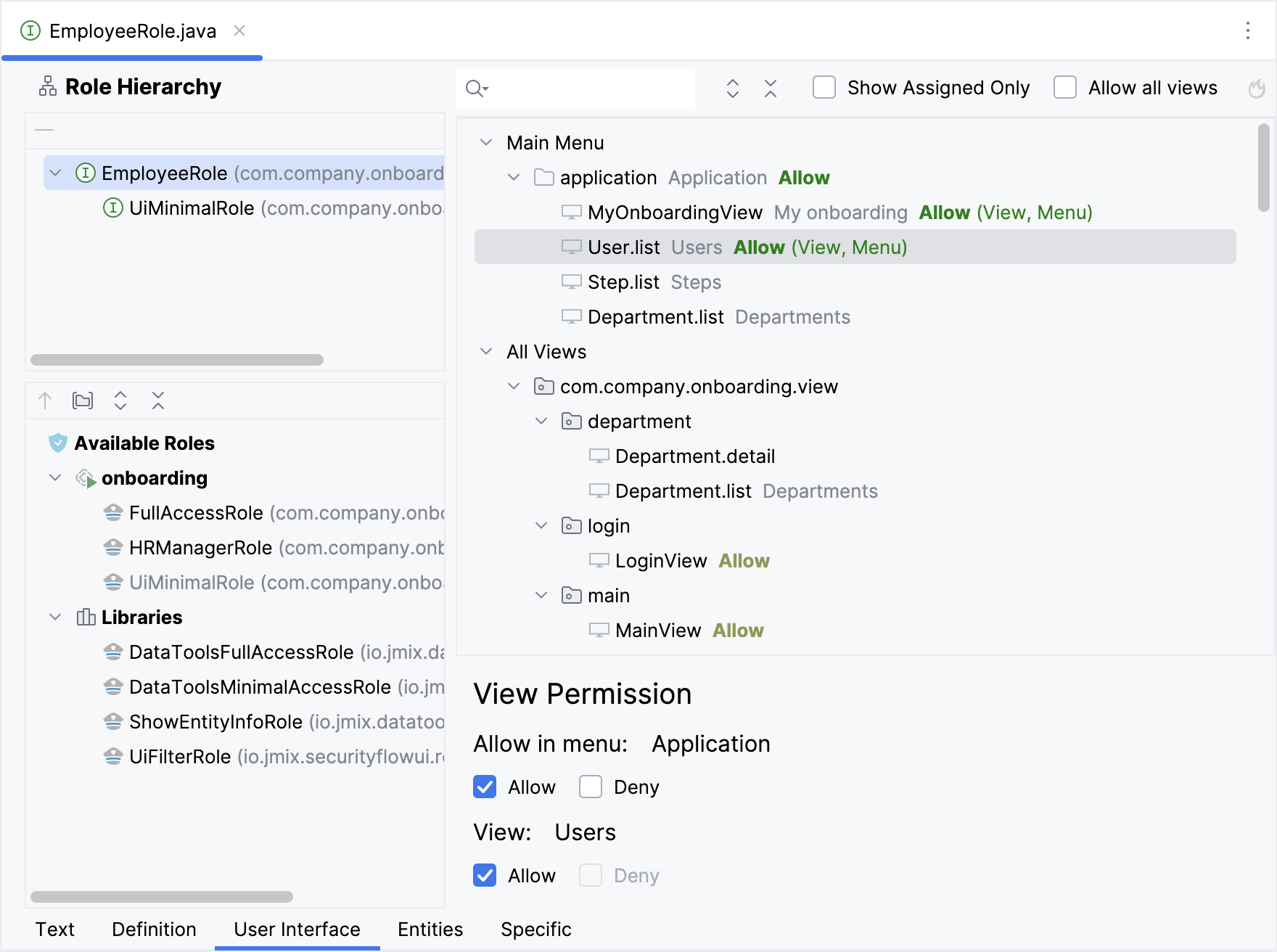Open the kebab options menu top right
The width and height of the screenshot is (1277, 952).
click(x=1247, y=30)
